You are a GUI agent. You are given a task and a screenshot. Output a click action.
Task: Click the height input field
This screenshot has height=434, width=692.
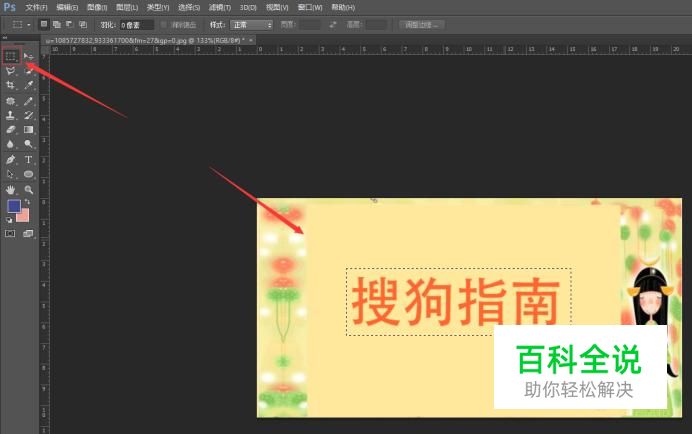[x=376, y=25]
